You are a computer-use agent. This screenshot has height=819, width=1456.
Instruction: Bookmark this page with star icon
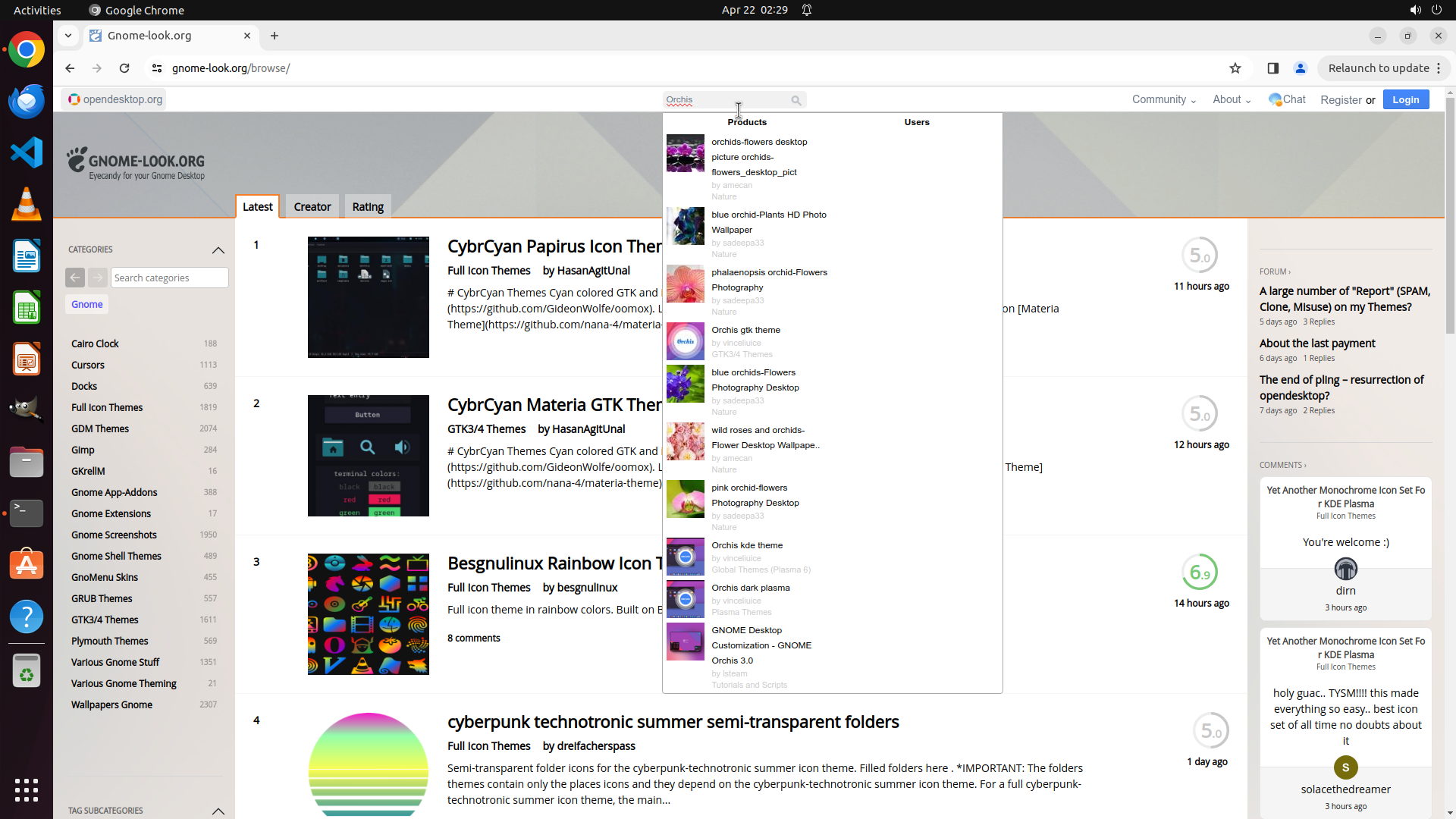click(1235, 68)
